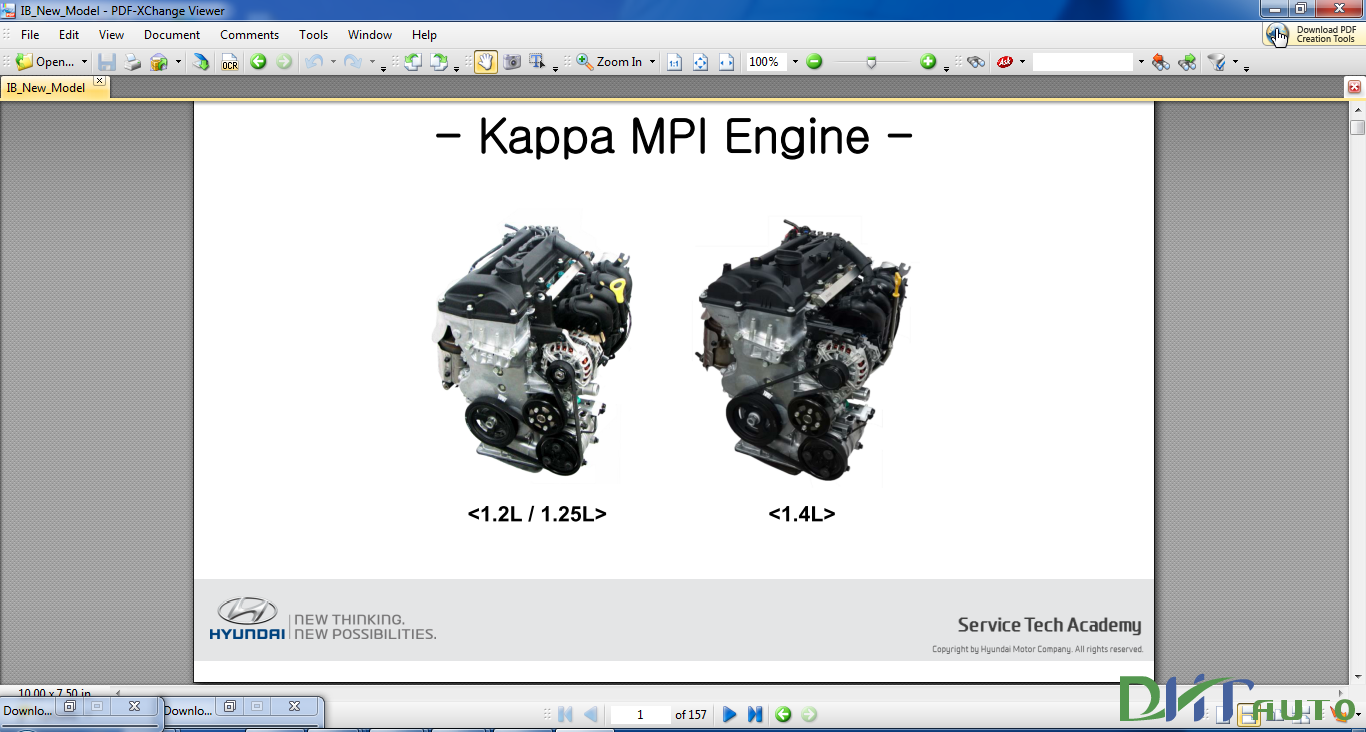Expand the zoom level dropdown

pos(793,61)
